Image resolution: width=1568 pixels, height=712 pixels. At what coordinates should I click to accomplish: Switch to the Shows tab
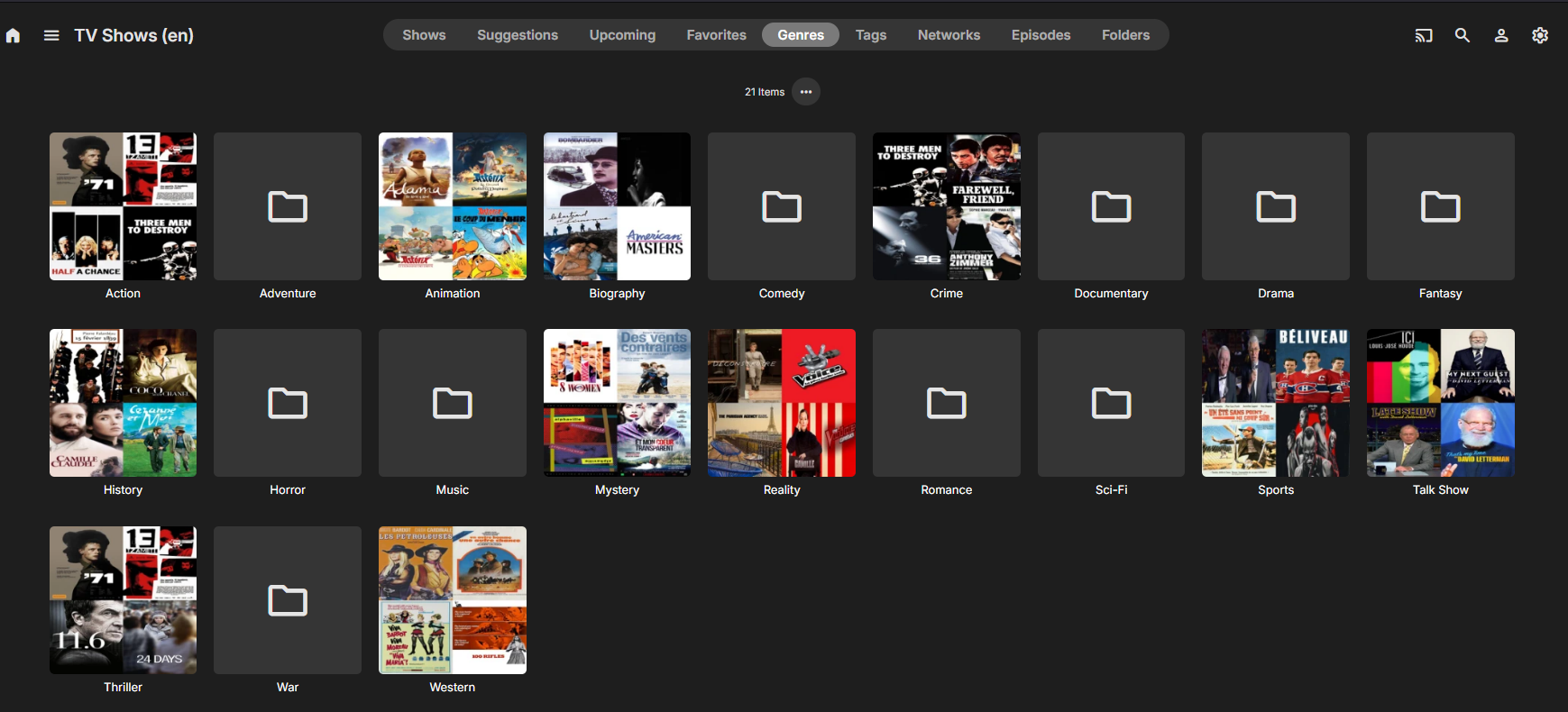pyautogui.click(x=424, y=35)
